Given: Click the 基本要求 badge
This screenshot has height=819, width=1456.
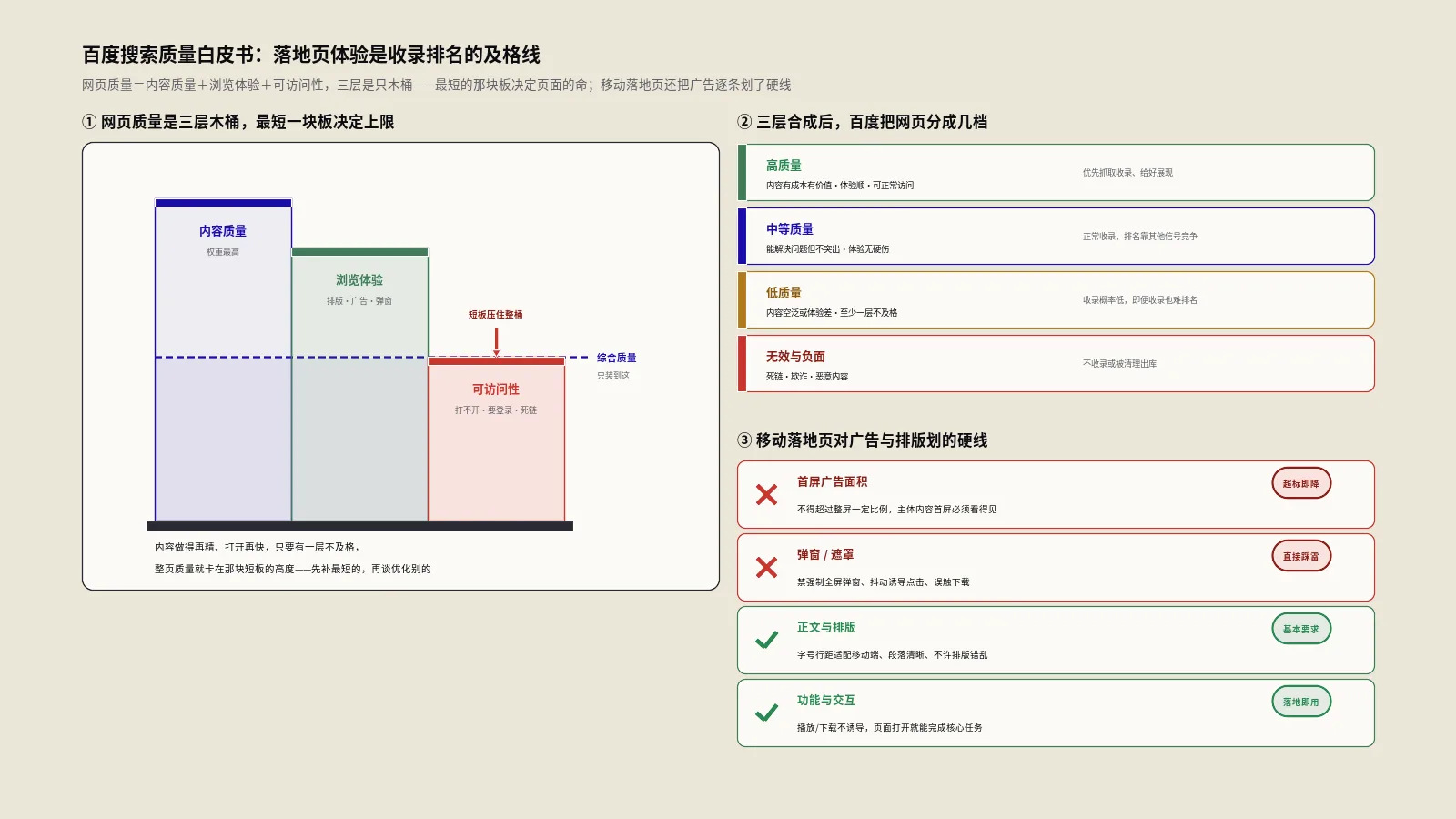Looking at the screenshot, I should coord(1301,629).
